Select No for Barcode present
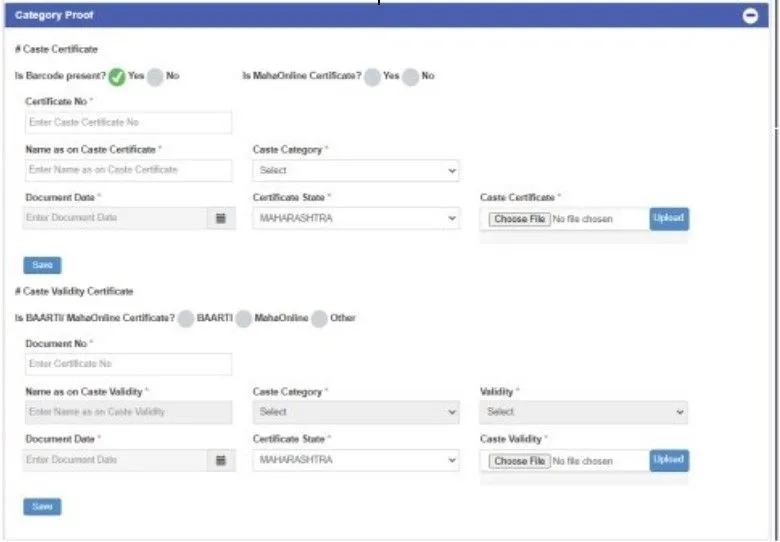Viewport: 780px width, 542px height. pyautogui.click(x=155, y=77)
